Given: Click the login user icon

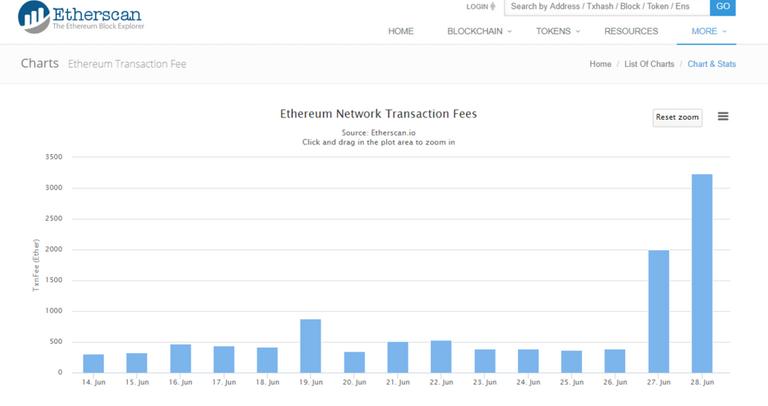Looking at the screenshot, I should 492,7.
